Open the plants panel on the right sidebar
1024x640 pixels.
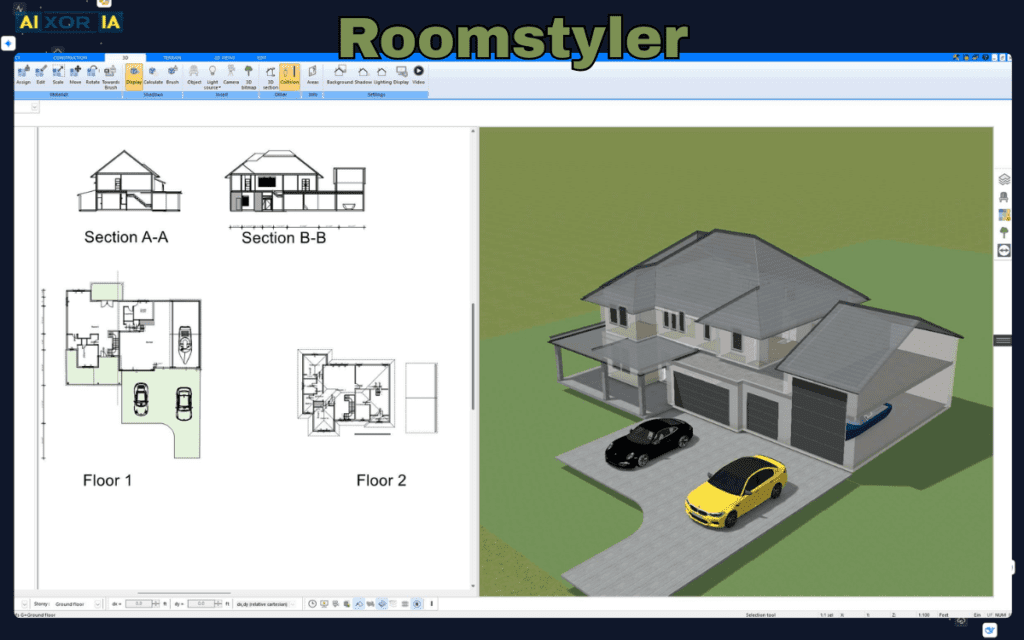click(1004, 230)
